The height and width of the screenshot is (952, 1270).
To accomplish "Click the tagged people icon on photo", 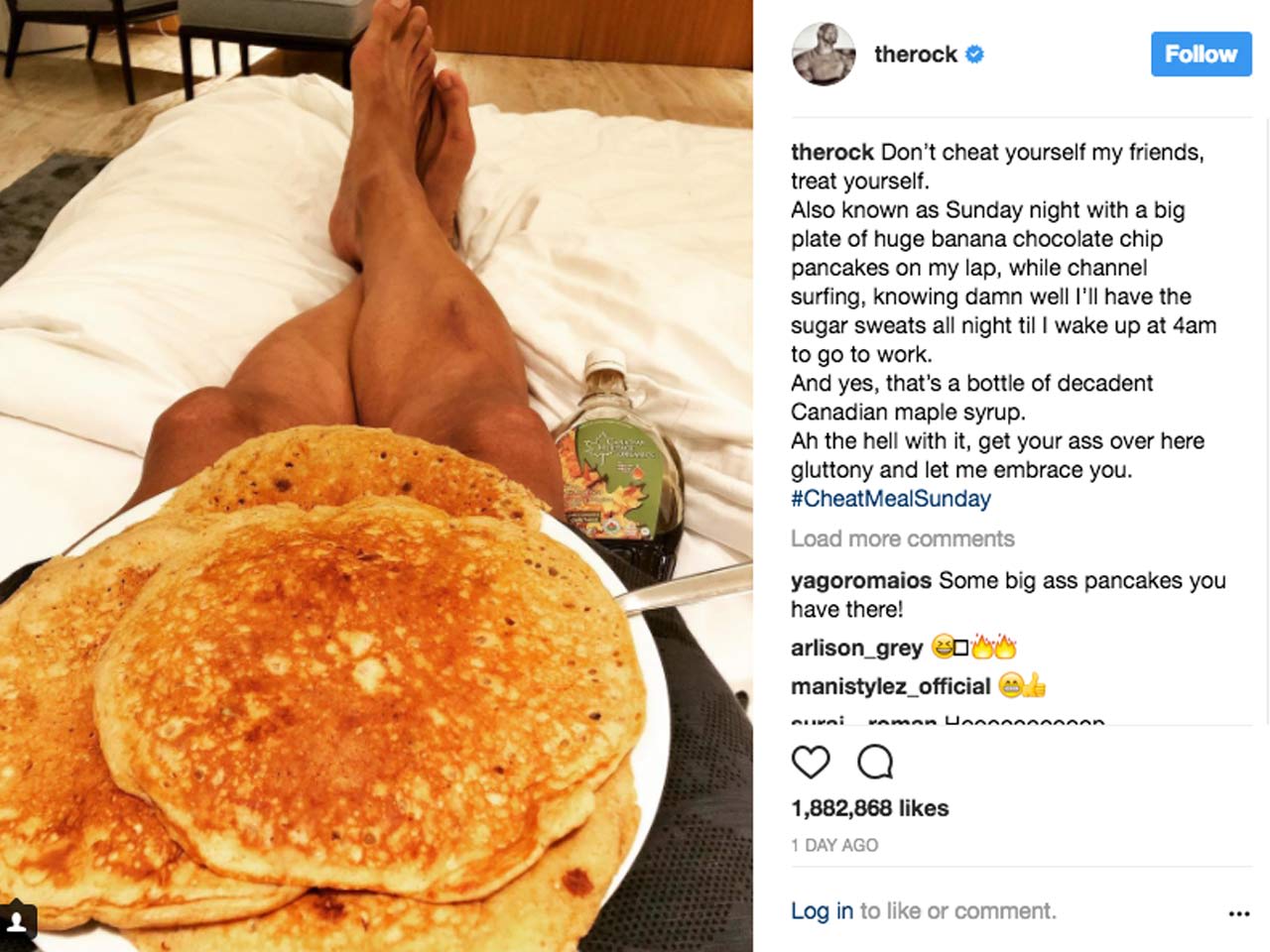I will (x=17, y=921).
